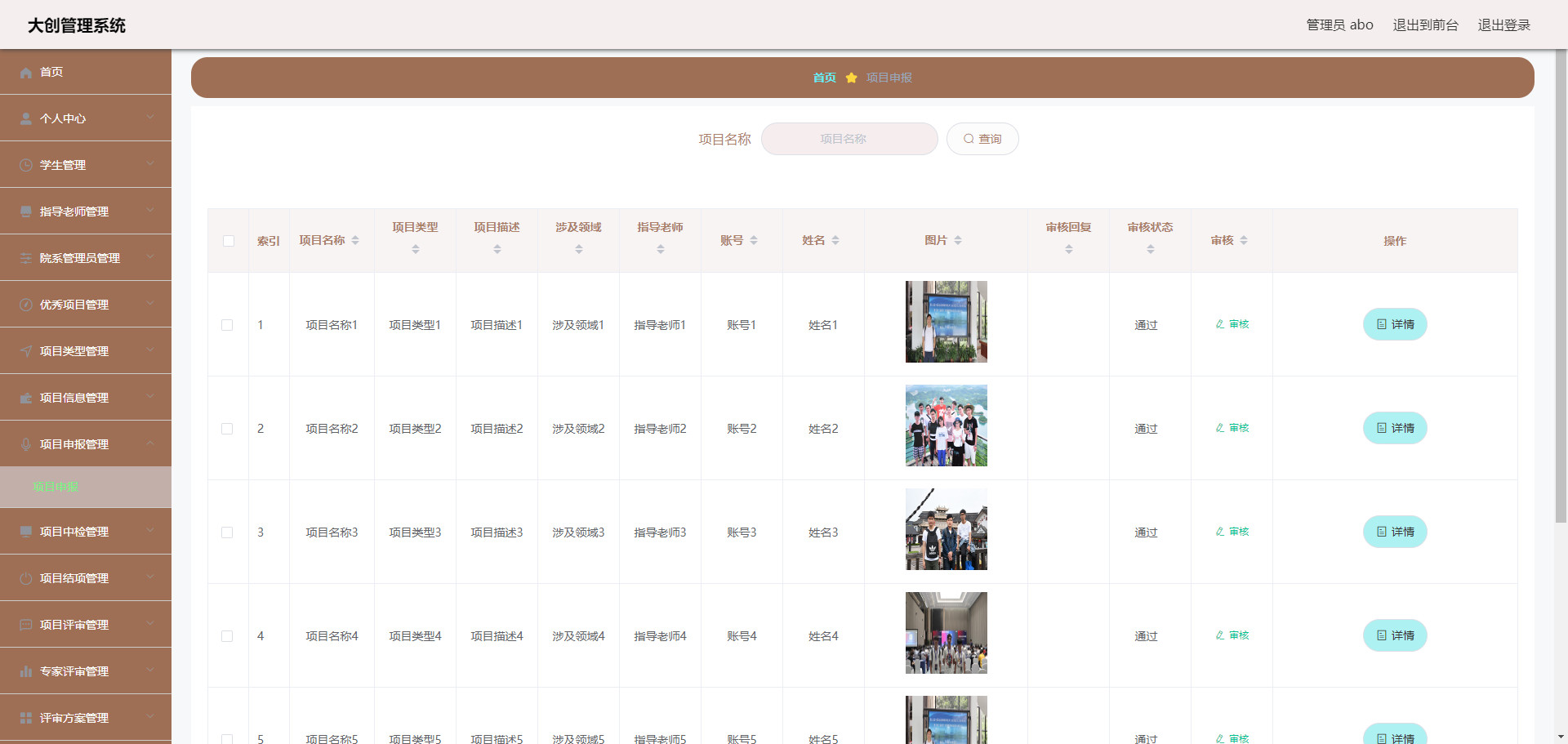This screenshot has height=744, width=1568.
Task: Click the 查询 search button
Action: [x=982, y=139]
